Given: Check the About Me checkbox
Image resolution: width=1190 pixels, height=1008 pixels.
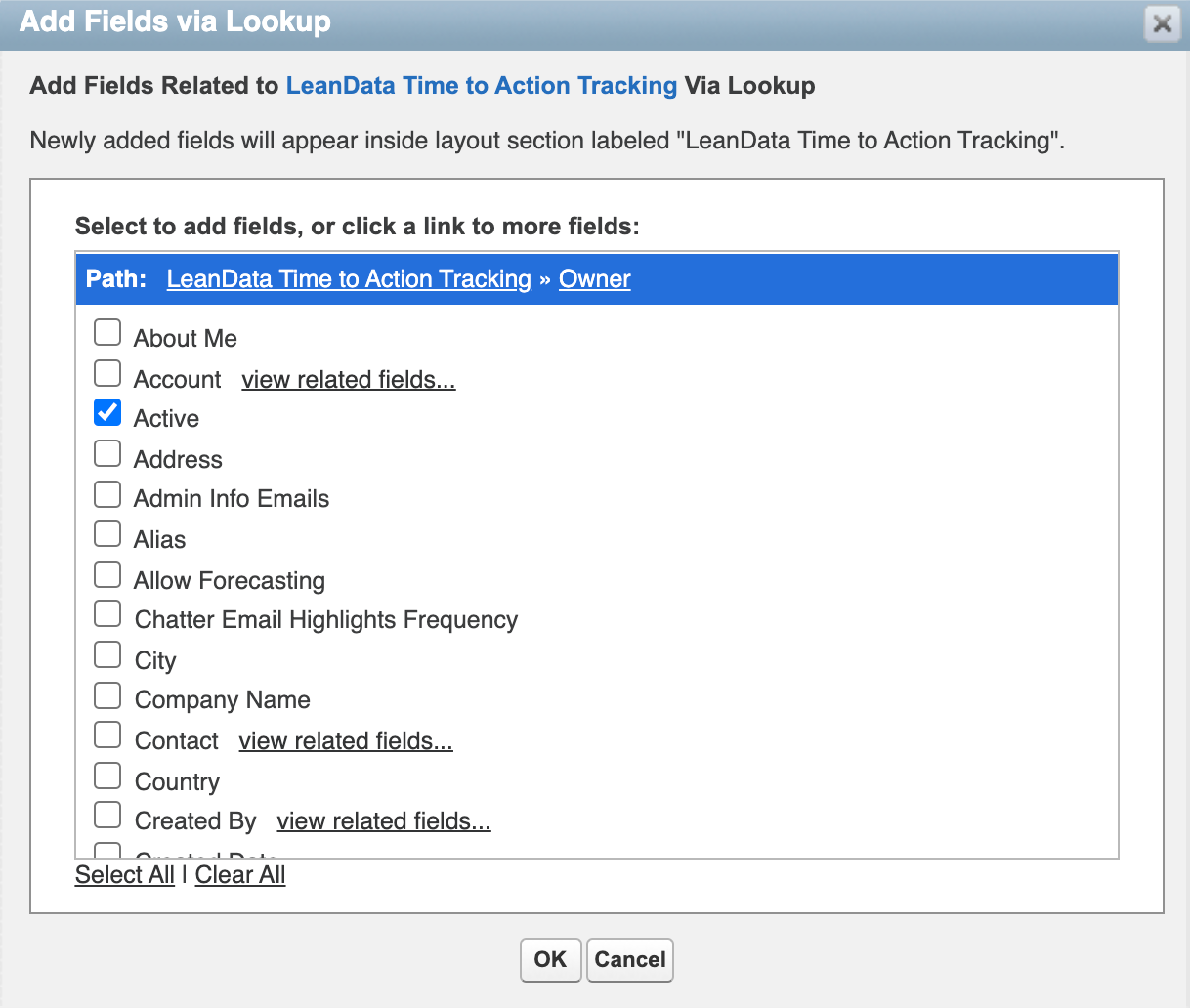Looking at the screenshot, I should [107, 333].
